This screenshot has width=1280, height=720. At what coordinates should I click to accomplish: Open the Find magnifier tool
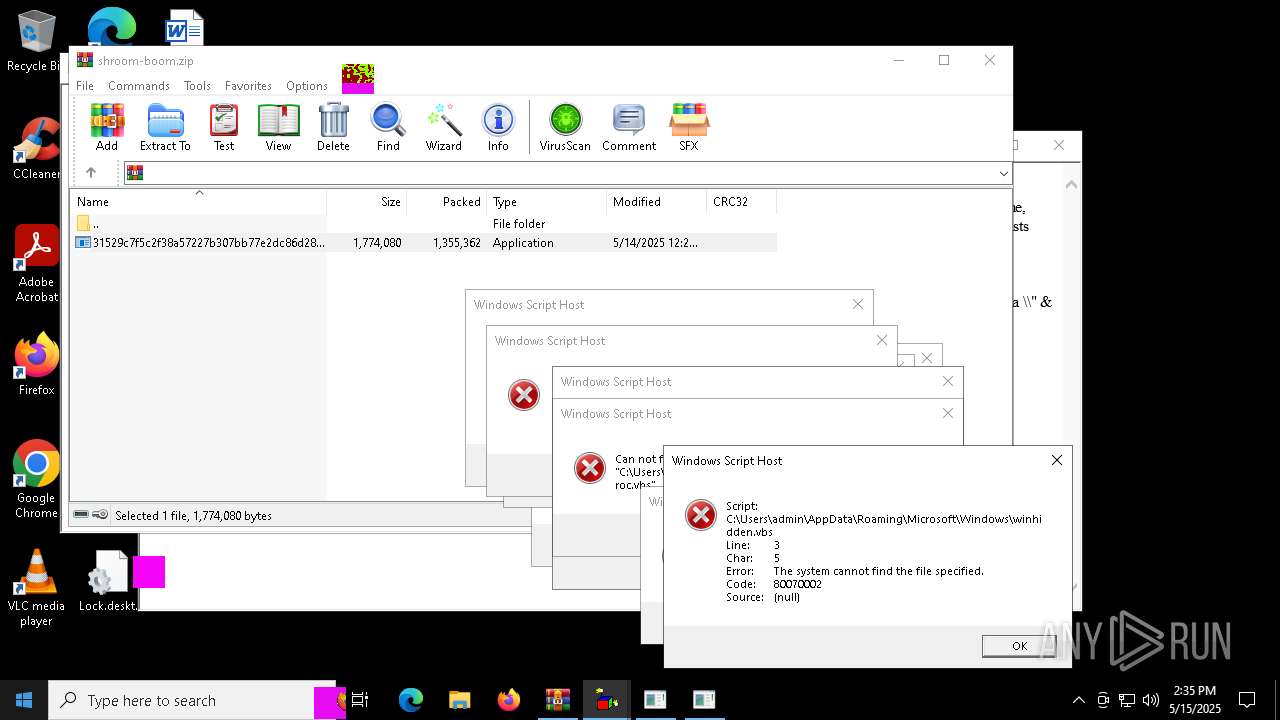coord(388,127)
